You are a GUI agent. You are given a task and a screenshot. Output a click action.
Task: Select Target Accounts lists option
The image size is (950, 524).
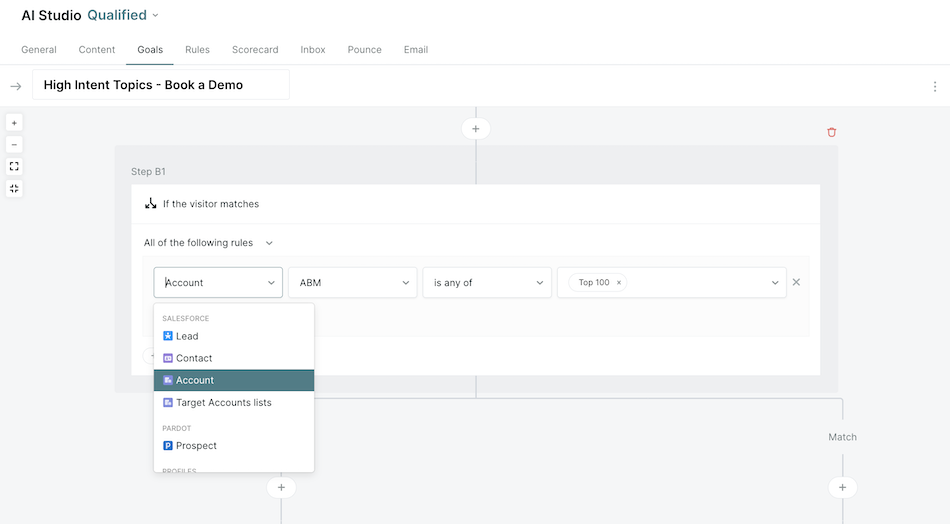coord(234,402)
